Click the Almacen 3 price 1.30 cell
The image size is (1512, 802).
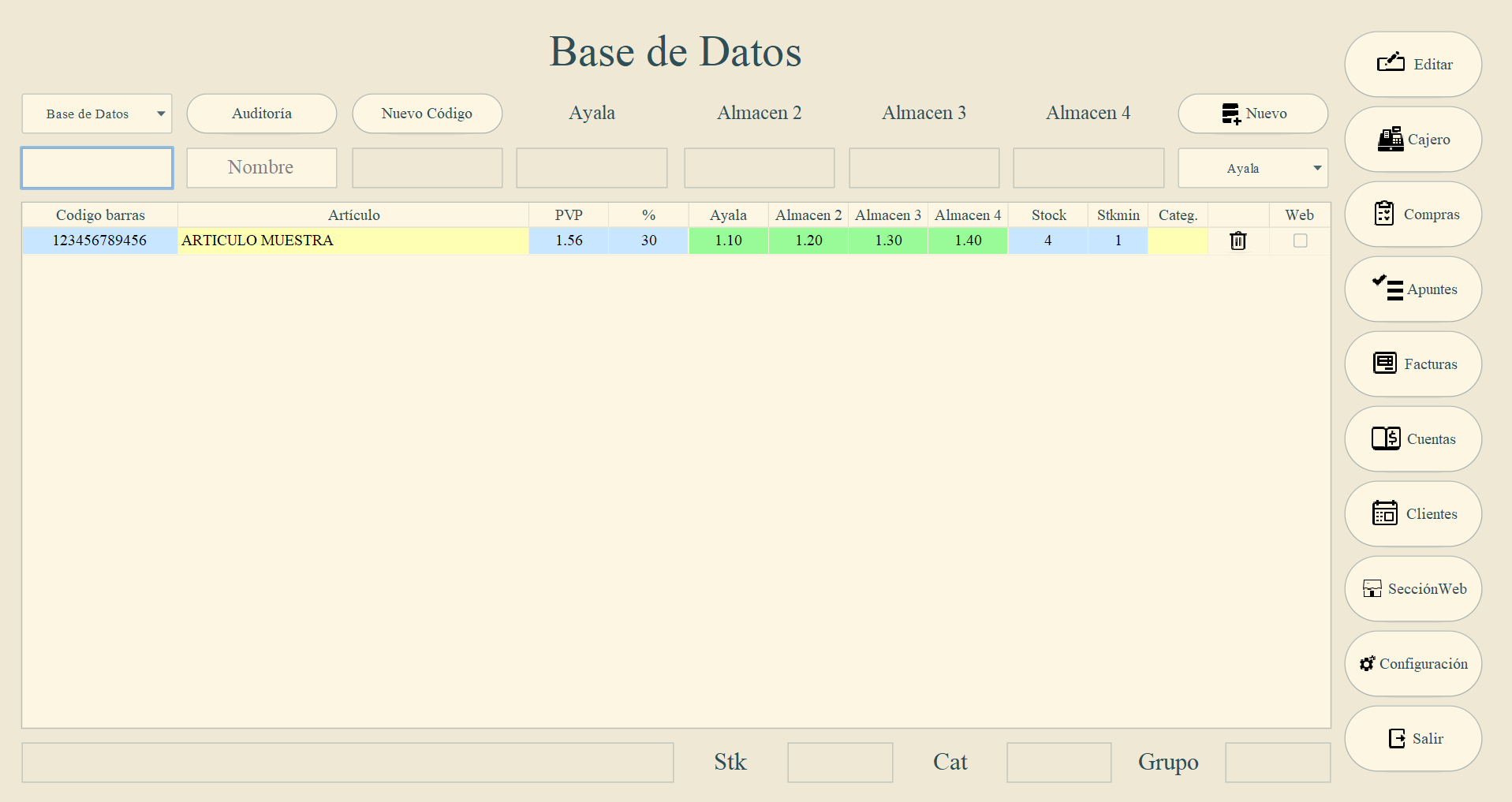tap(888, 241)
